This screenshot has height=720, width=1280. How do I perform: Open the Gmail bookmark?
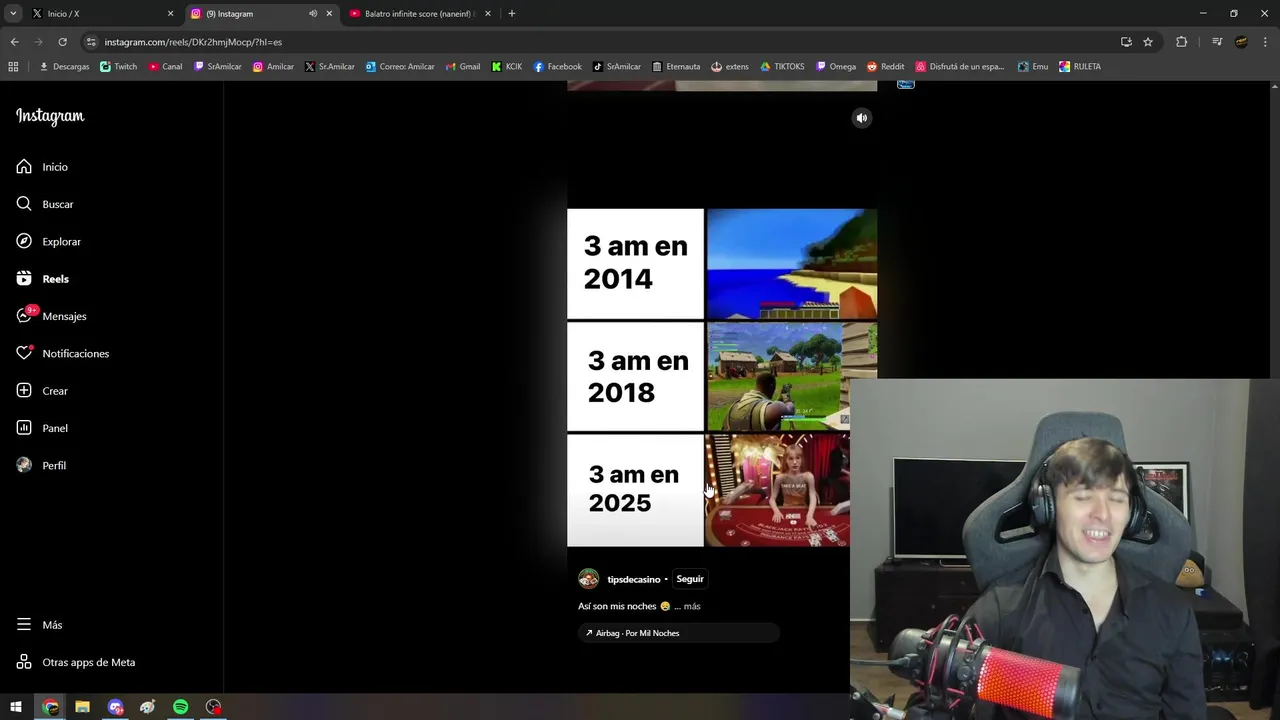click(462, 67)
